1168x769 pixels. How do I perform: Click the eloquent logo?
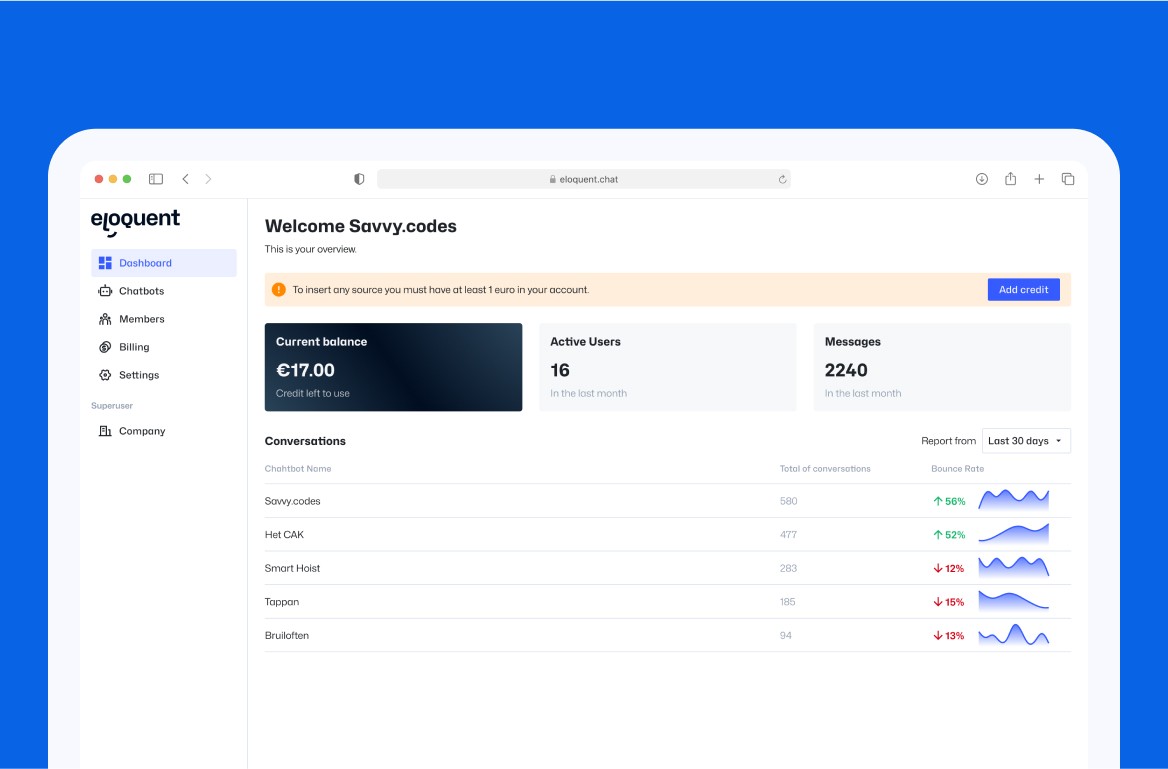tap(136, 221)
